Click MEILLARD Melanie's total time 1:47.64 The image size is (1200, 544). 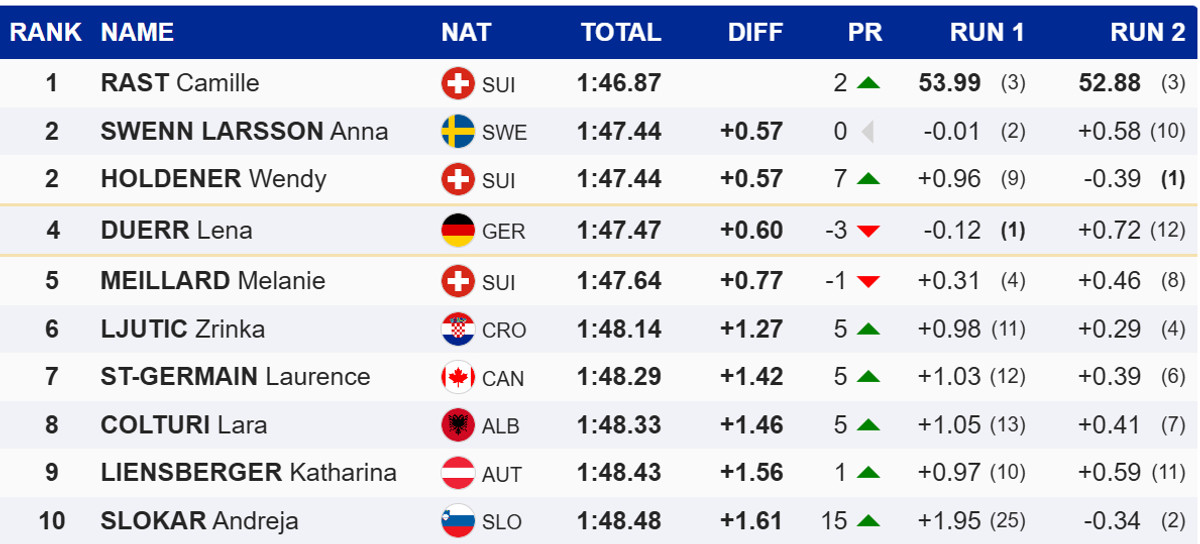click(619, 281)
